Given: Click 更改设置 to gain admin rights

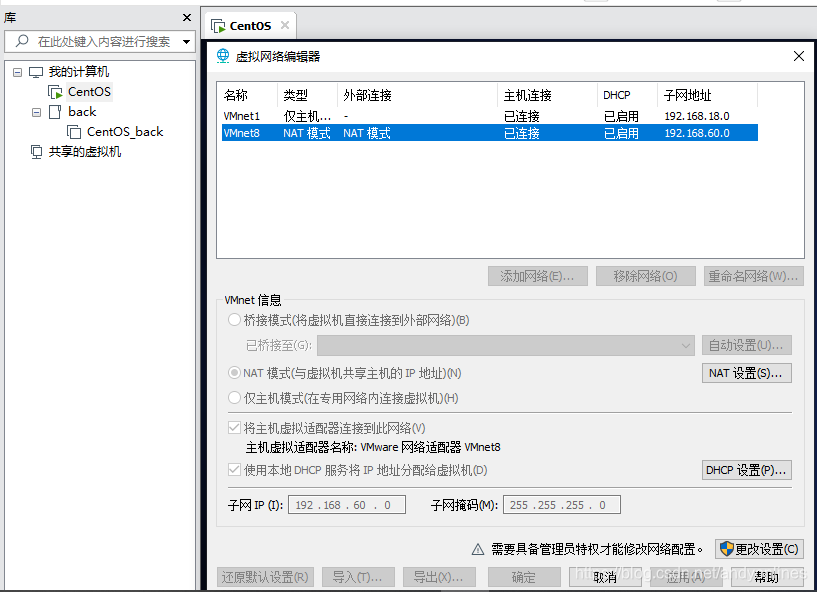Looking at the screenshot, I should pos(759,549).
